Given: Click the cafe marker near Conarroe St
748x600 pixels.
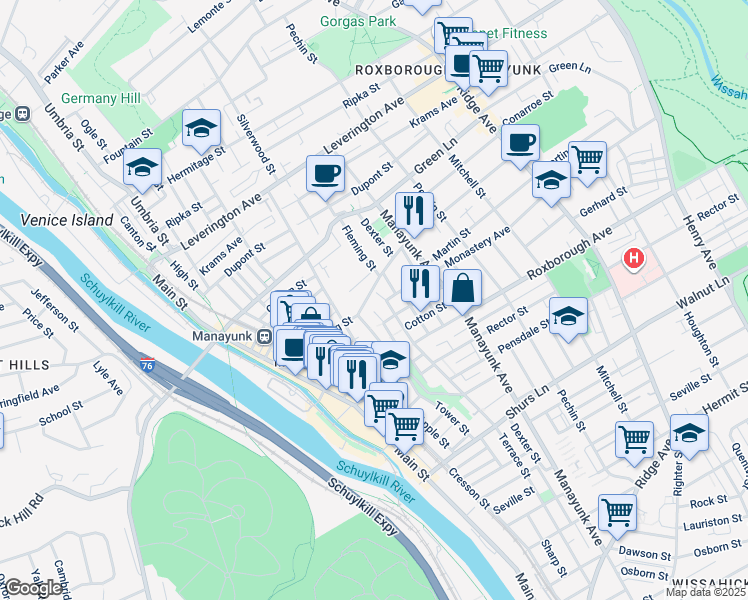Looking at the screenshot, I should 520,144.
